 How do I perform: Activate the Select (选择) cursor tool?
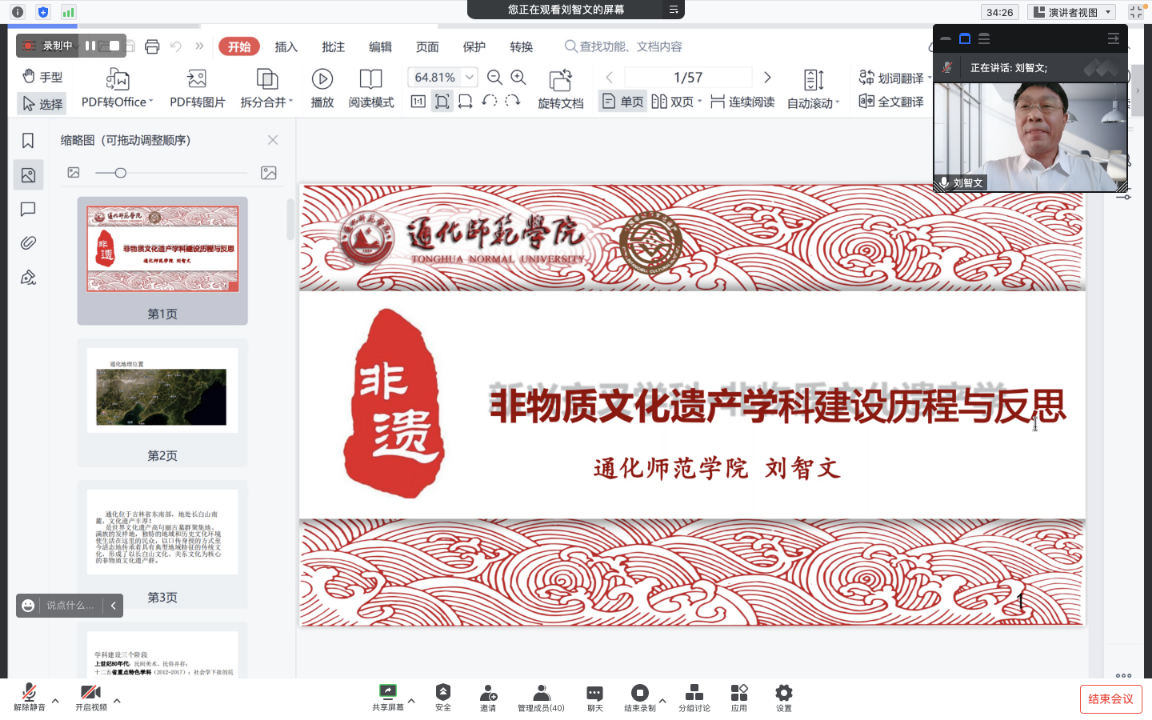(43, 104)
